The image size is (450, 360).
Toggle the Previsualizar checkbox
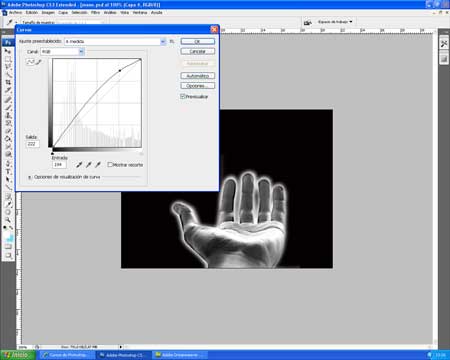(183, 96)
